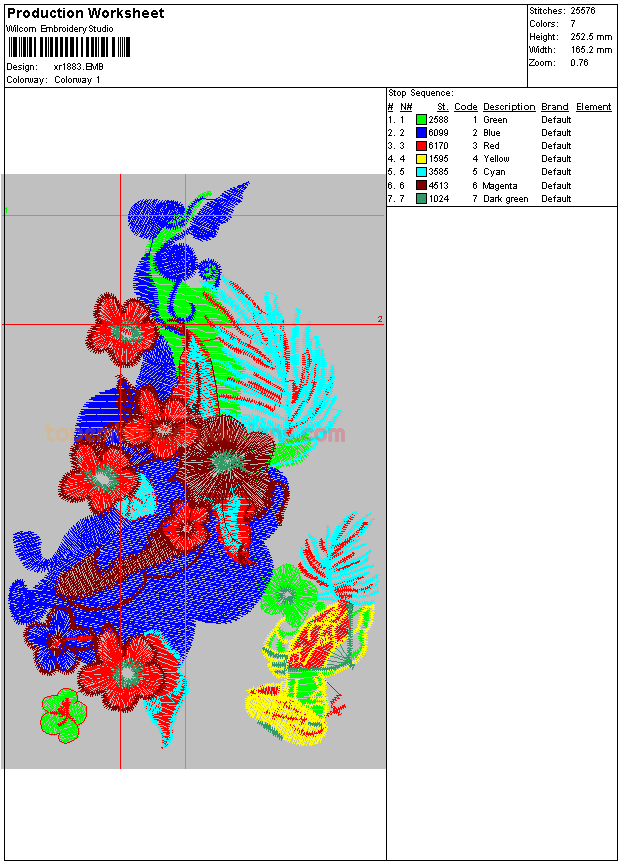Click the Brand column header
This screenshot has height=861, width=620.
(x=555, y=107)
